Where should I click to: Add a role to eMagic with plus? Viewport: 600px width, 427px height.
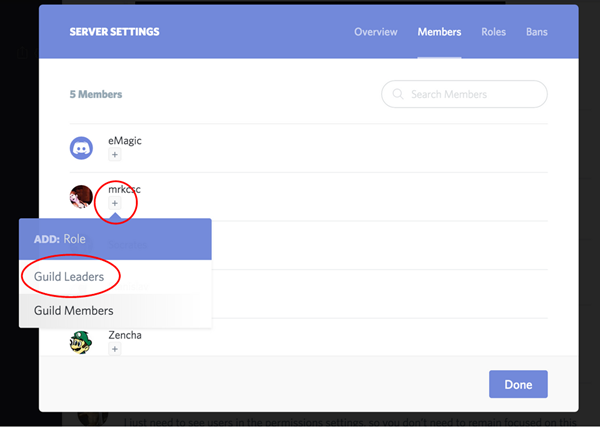pos(115,155)
